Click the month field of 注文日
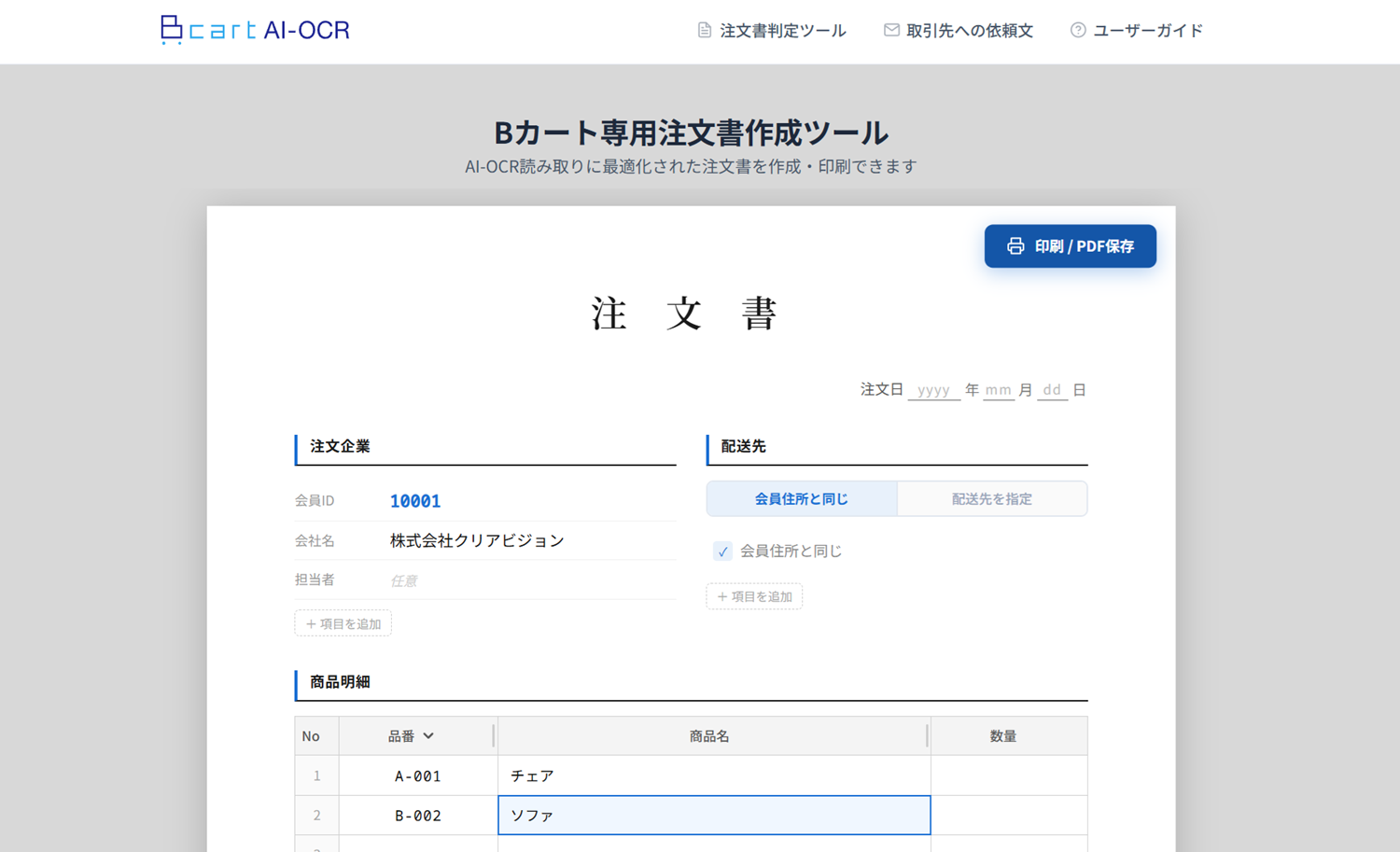 pos(998,390)
